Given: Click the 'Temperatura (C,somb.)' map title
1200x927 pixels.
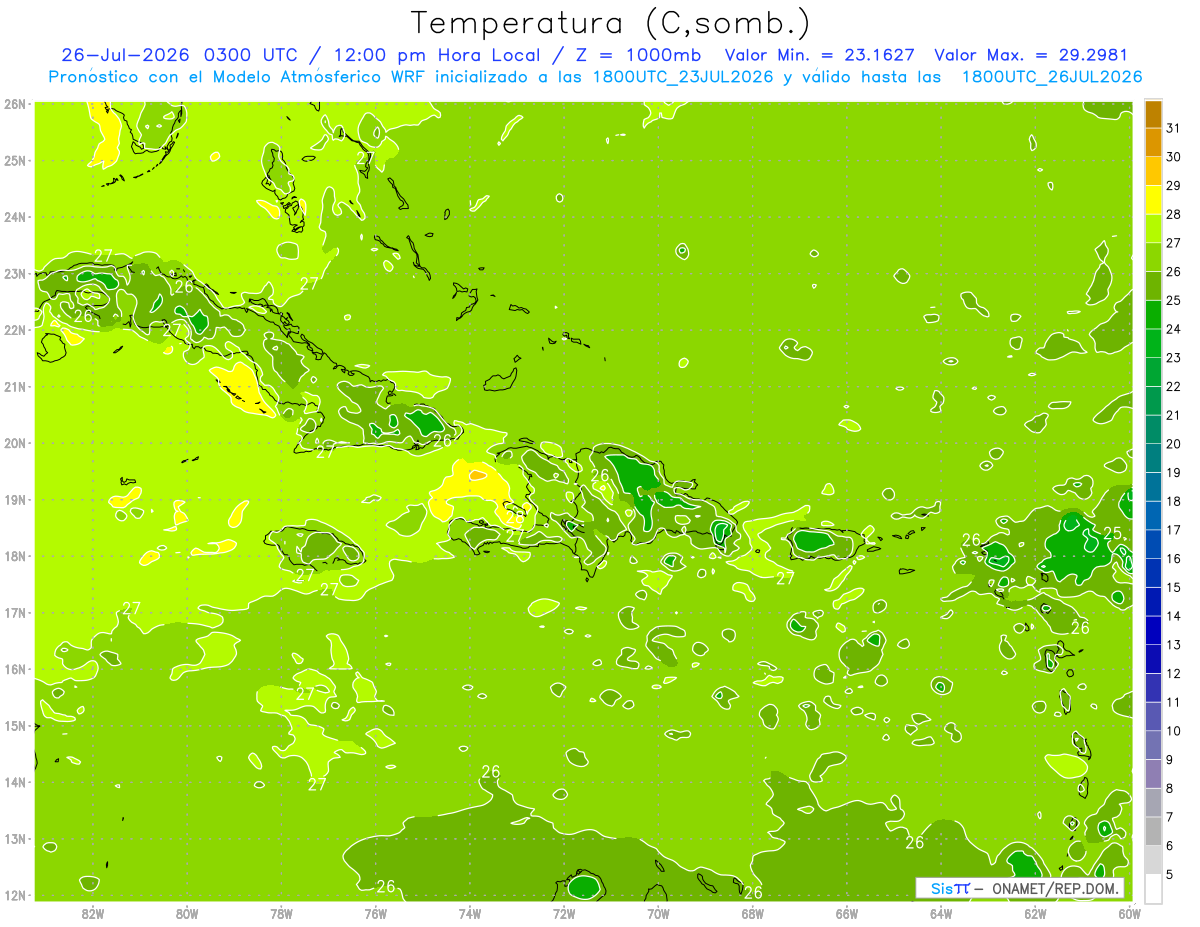Looking at the screenshot, I should (x=611, y=22).
